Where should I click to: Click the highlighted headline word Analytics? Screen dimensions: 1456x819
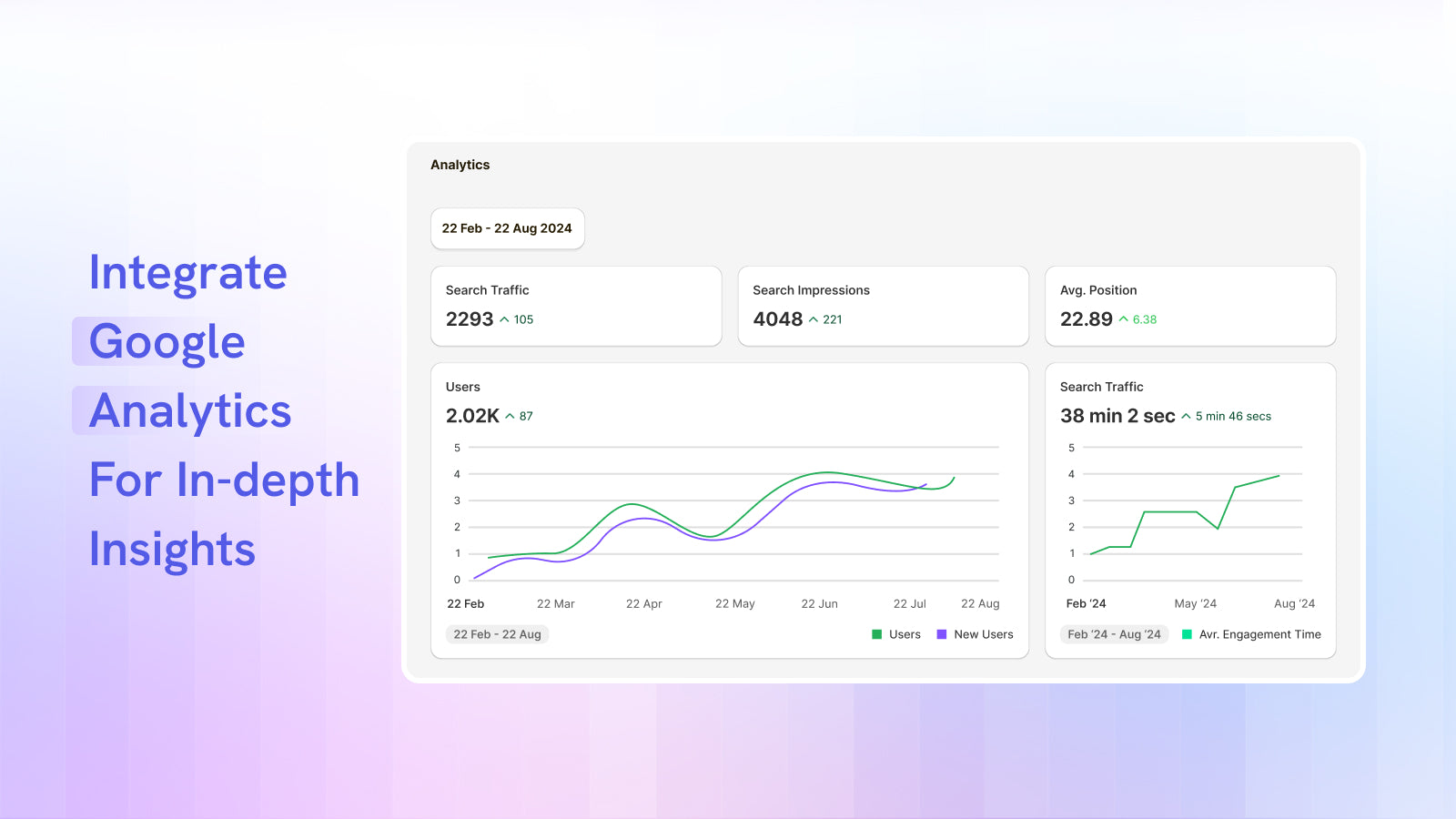[190, 411]
